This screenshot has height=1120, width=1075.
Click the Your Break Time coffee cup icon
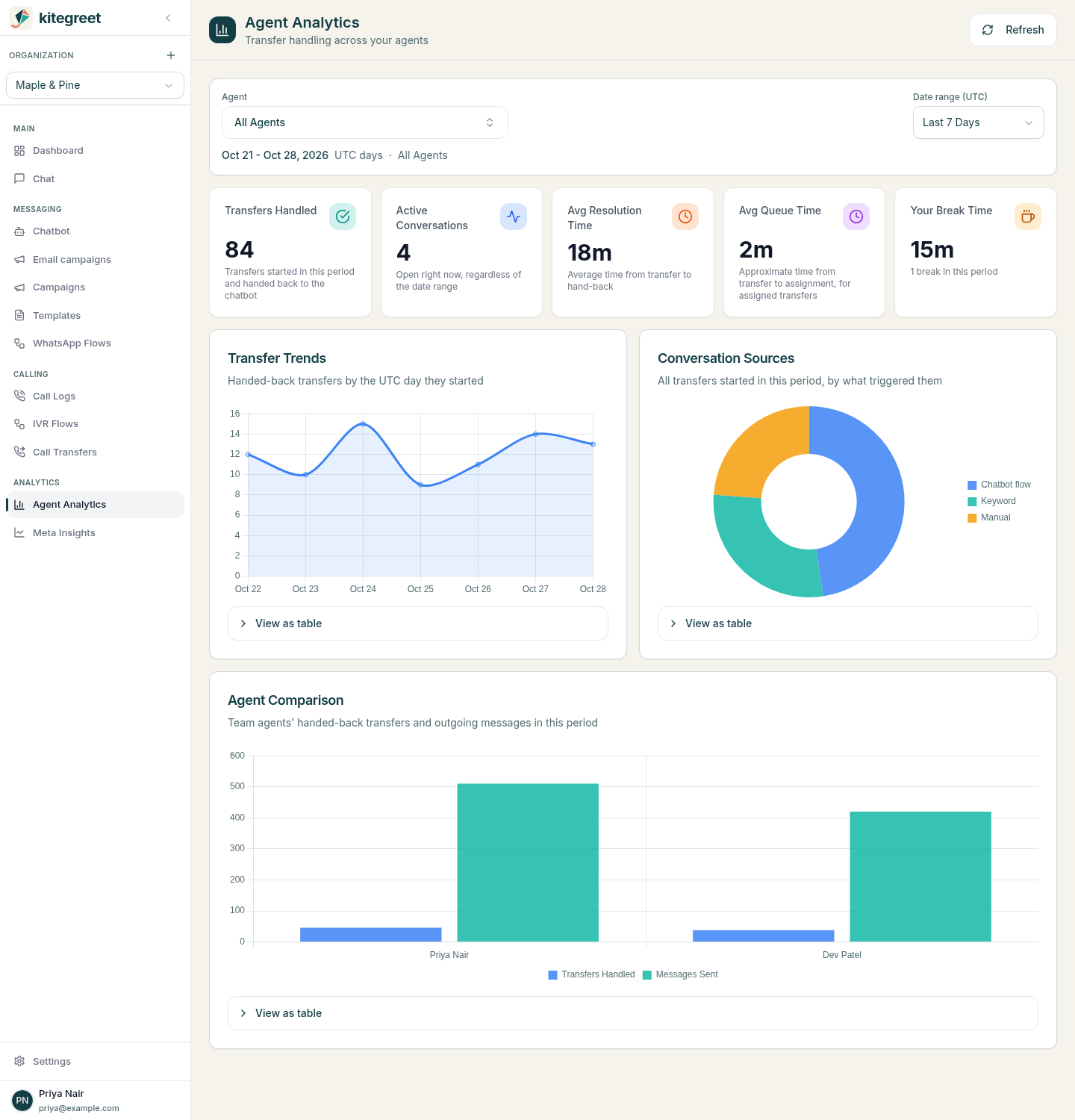[1028, 217]
